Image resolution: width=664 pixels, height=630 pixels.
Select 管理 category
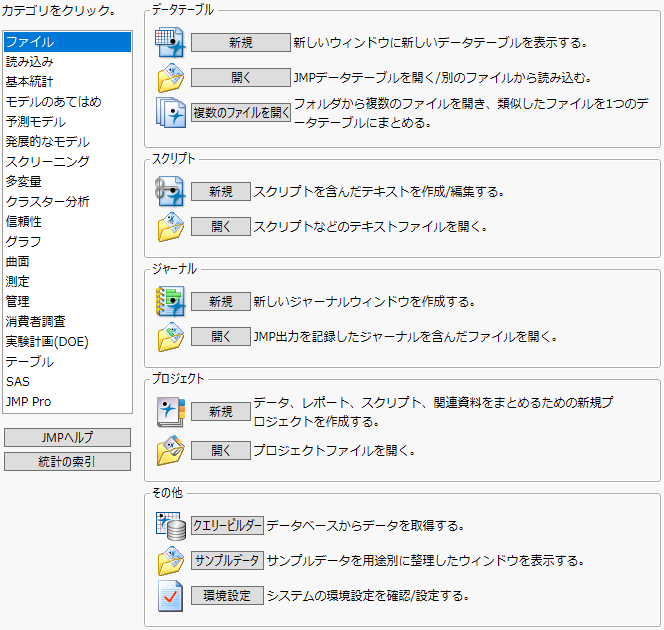coord(67,301)
